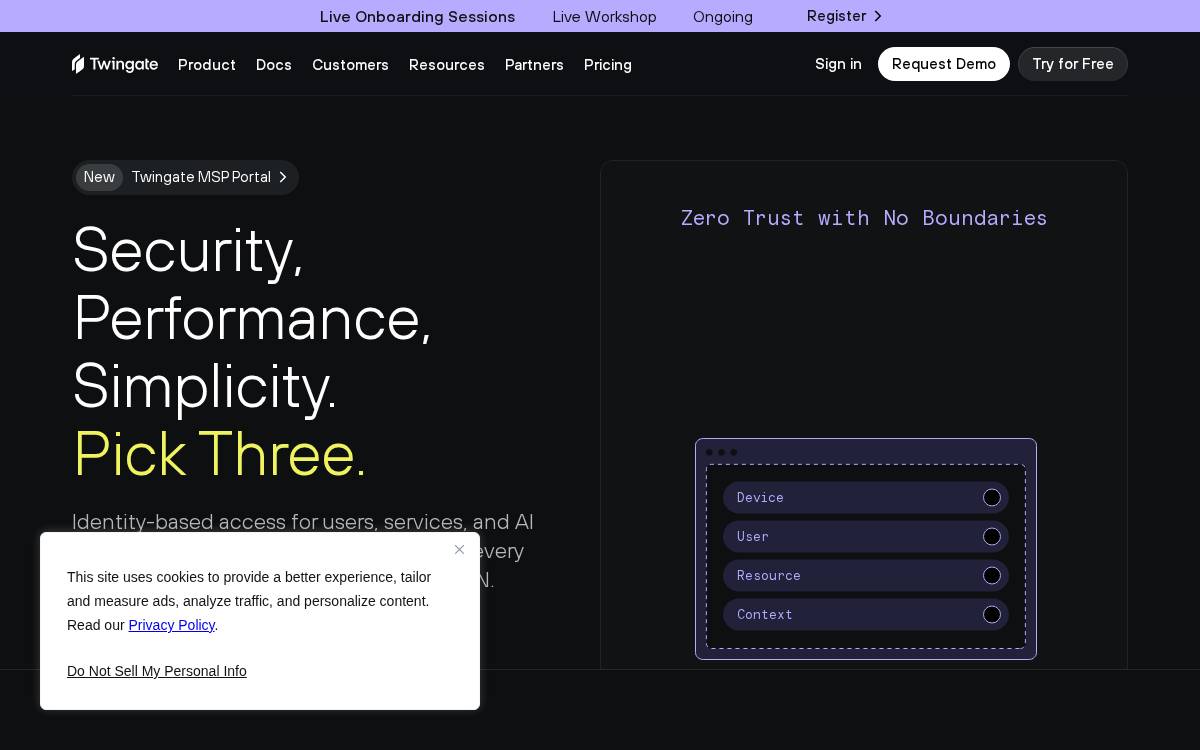Click the Resource row label

pos(769,576)
